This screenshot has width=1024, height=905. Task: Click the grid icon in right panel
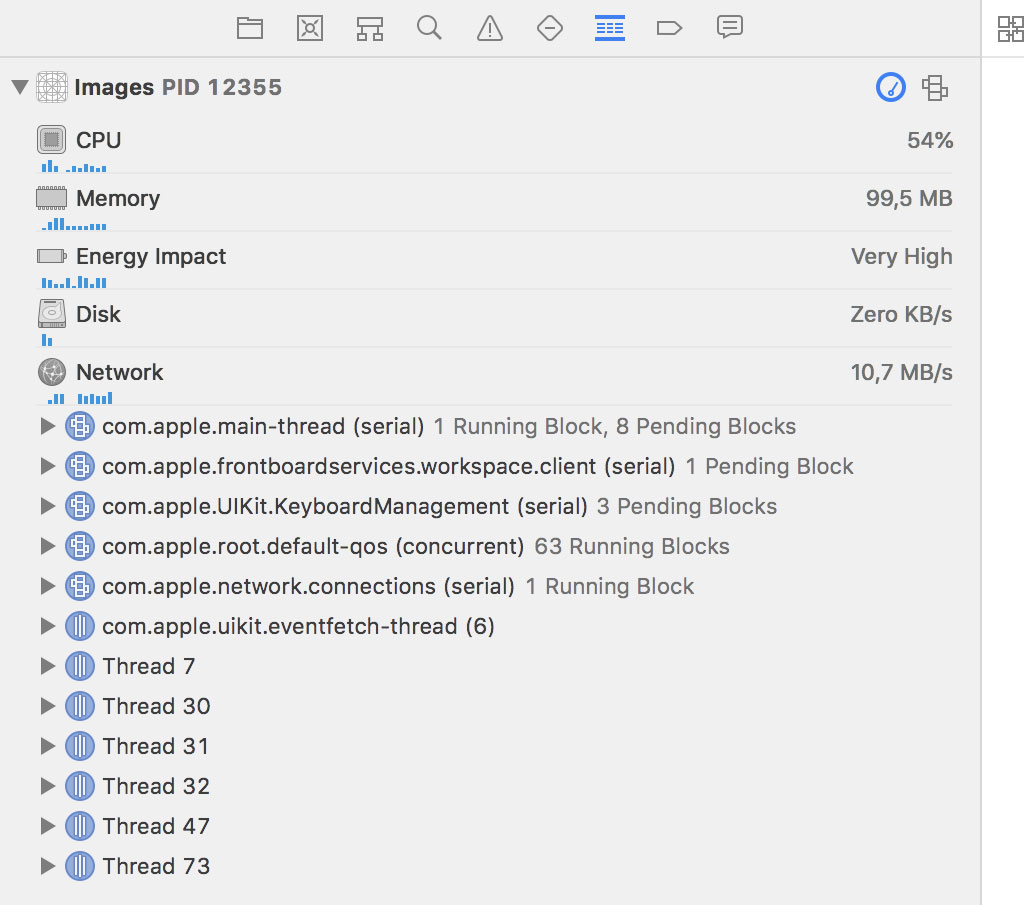(1010, 29)
